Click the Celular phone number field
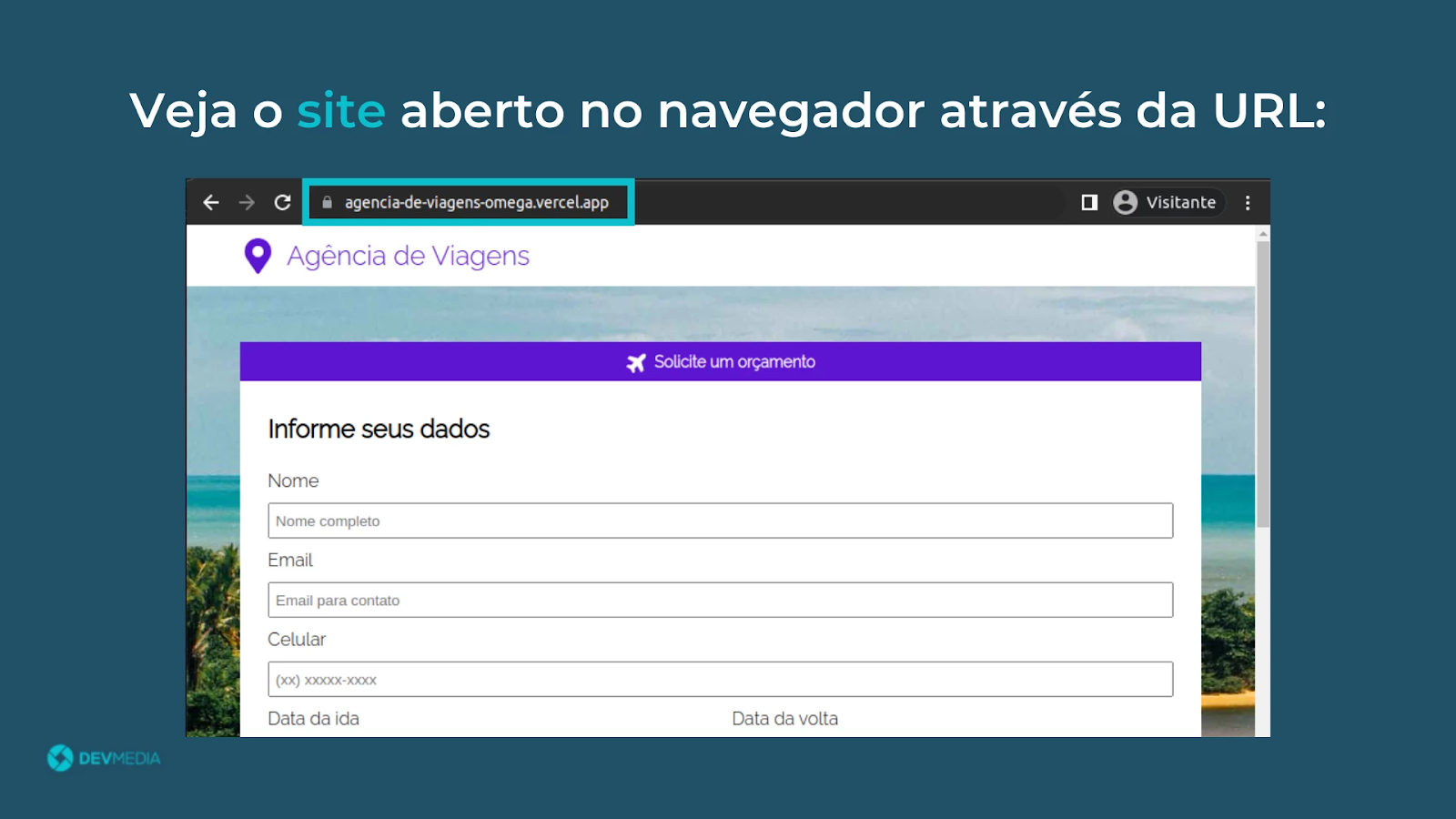The width and height of the screenshot is (1456, 819). point(719,679)
